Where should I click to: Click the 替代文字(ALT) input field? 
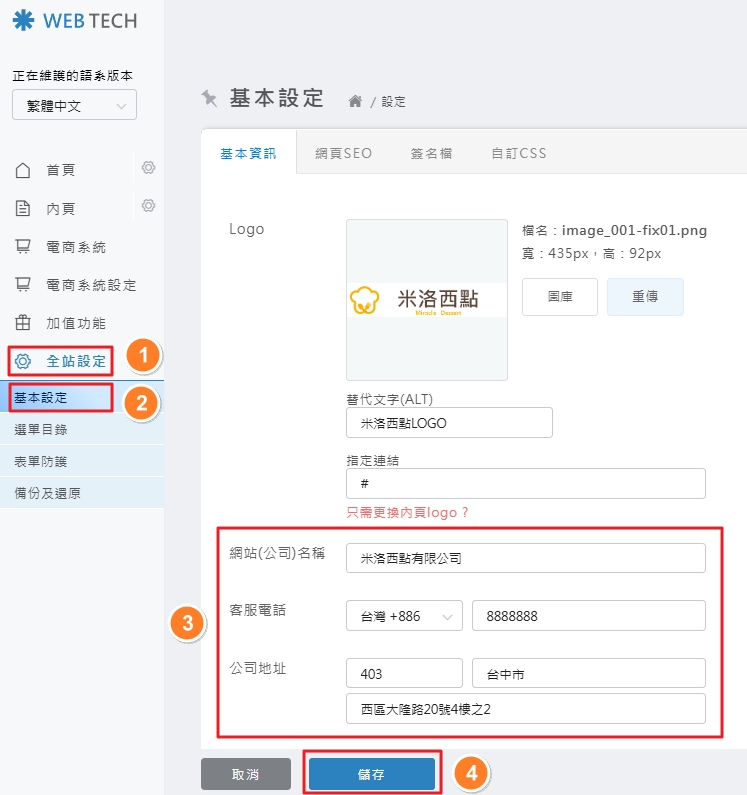(449, 422)
